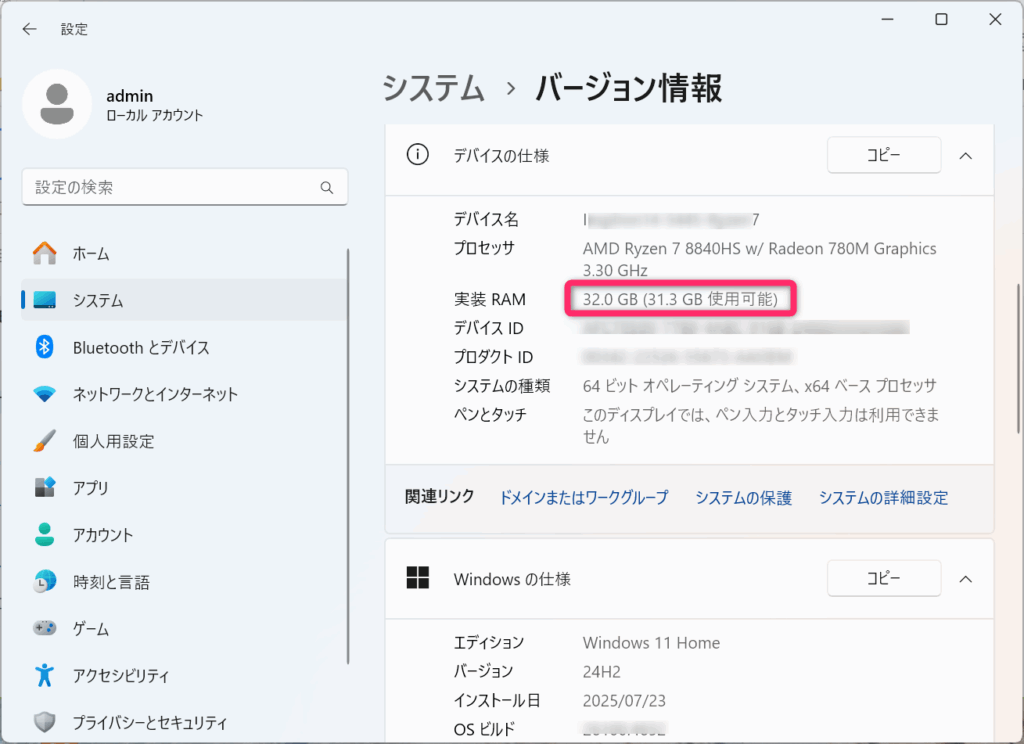Open ホーム in sidebar

(x=184, y=253)
